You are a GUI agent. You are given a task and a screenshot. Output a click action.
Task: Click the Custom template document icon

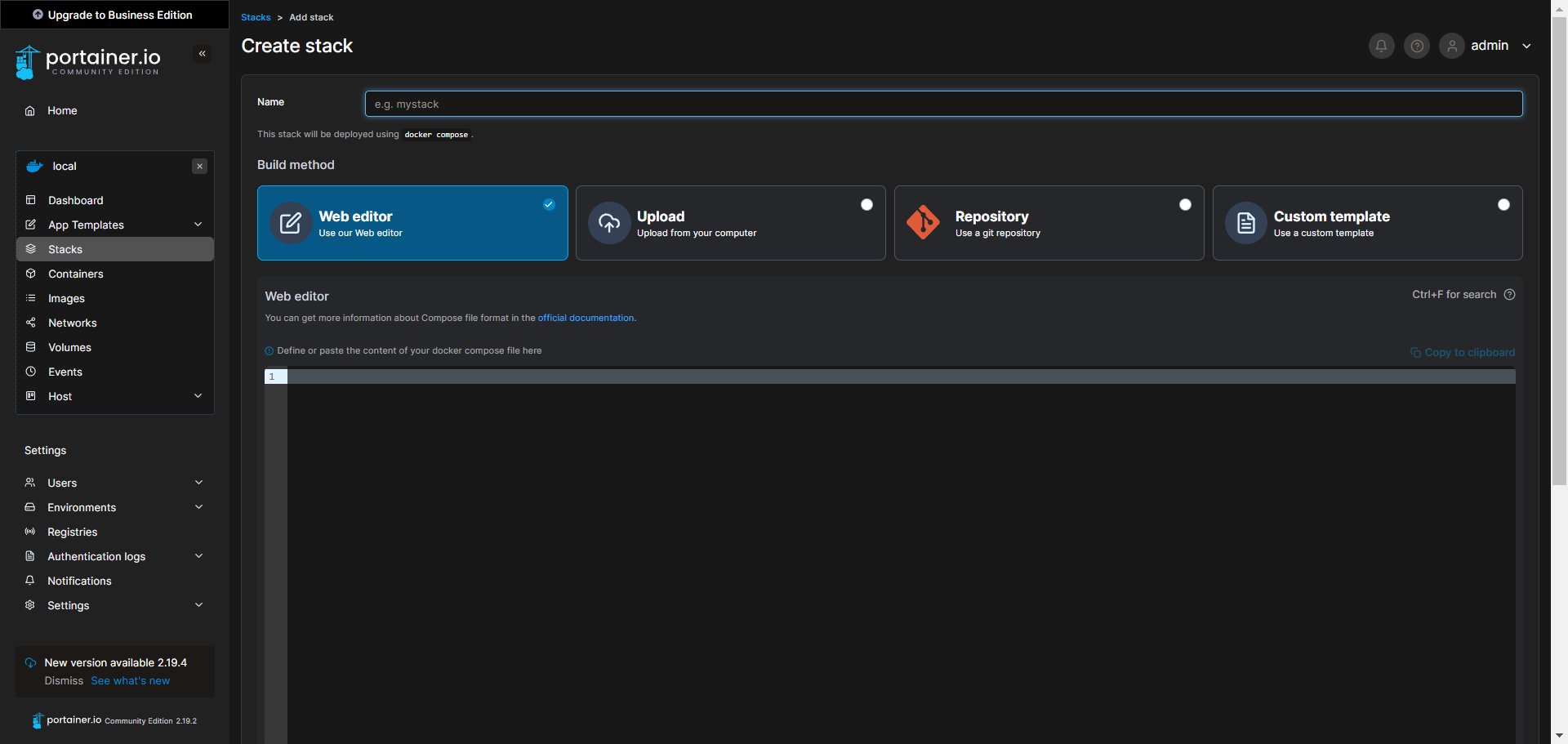pyautogui.click(x=1246, y=222)
